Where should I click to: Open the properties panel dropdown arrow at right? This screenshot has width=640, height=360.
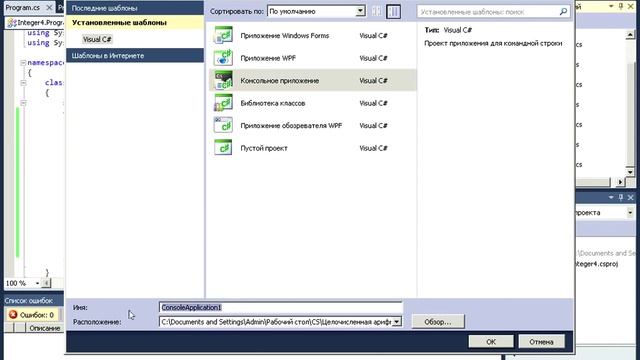click(630, 212)
